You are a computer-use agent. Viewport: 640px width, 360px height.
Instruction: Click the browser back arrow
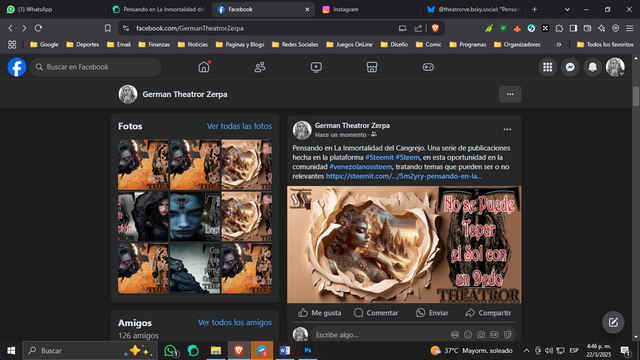pos(11,28)
